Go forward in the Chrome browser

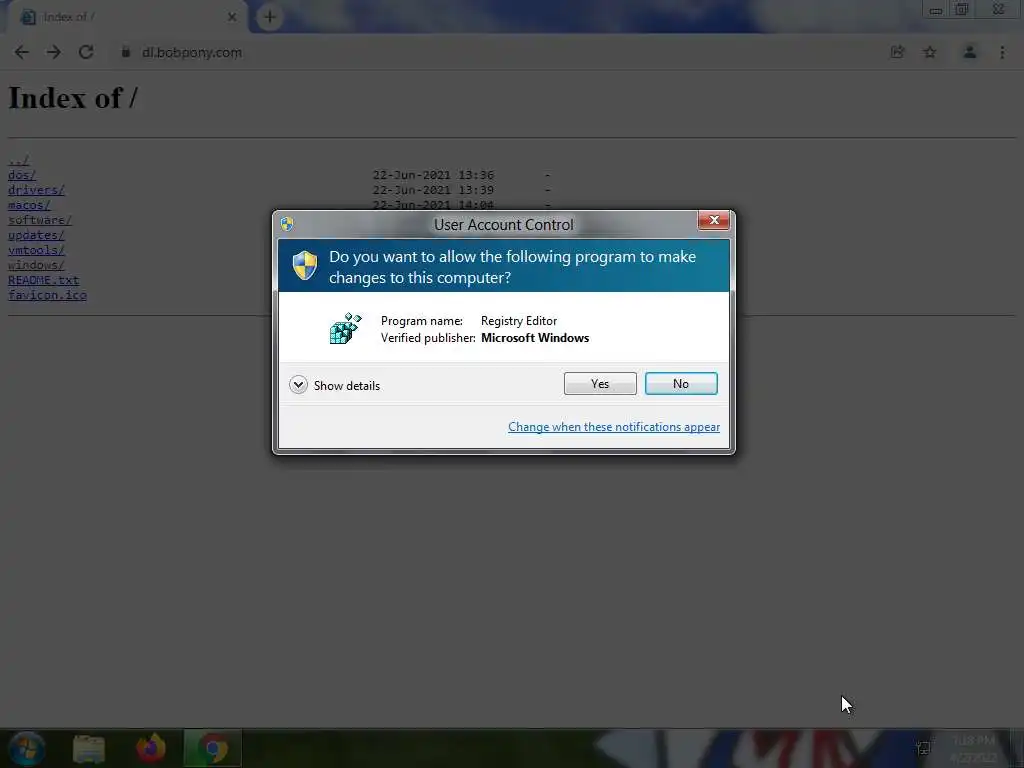tap(54, 52)
